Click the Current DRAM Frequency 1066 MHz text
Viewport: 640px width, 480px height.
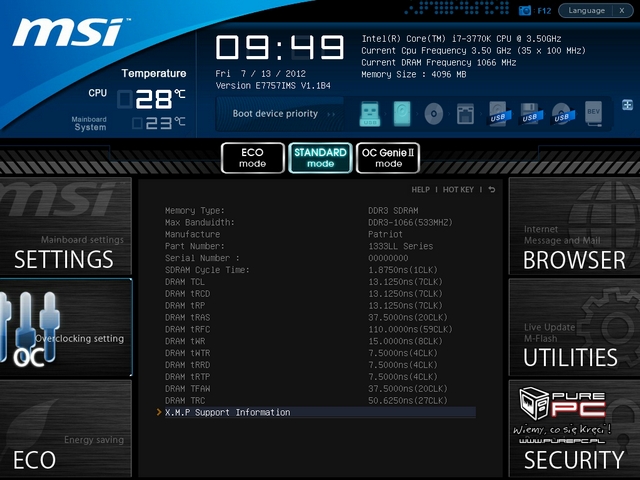pos(439,62)
